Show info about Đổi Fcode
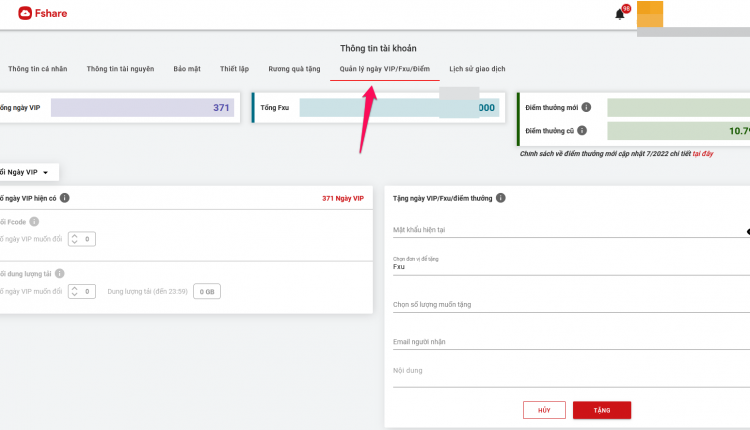750x430 pixels. [x=34, y=221]
